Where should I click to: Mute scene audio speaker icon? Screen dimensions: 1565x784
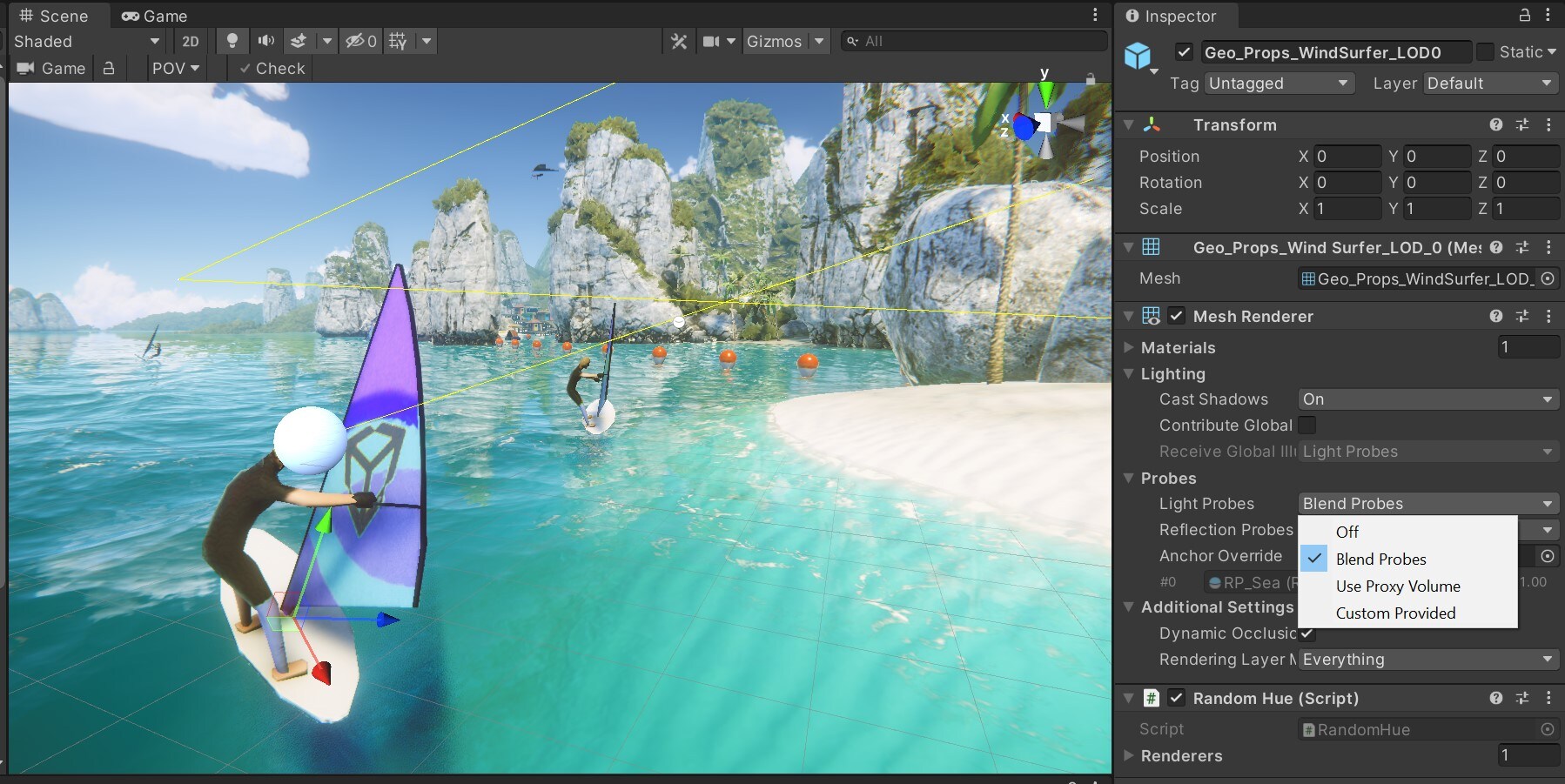[265, 41]
